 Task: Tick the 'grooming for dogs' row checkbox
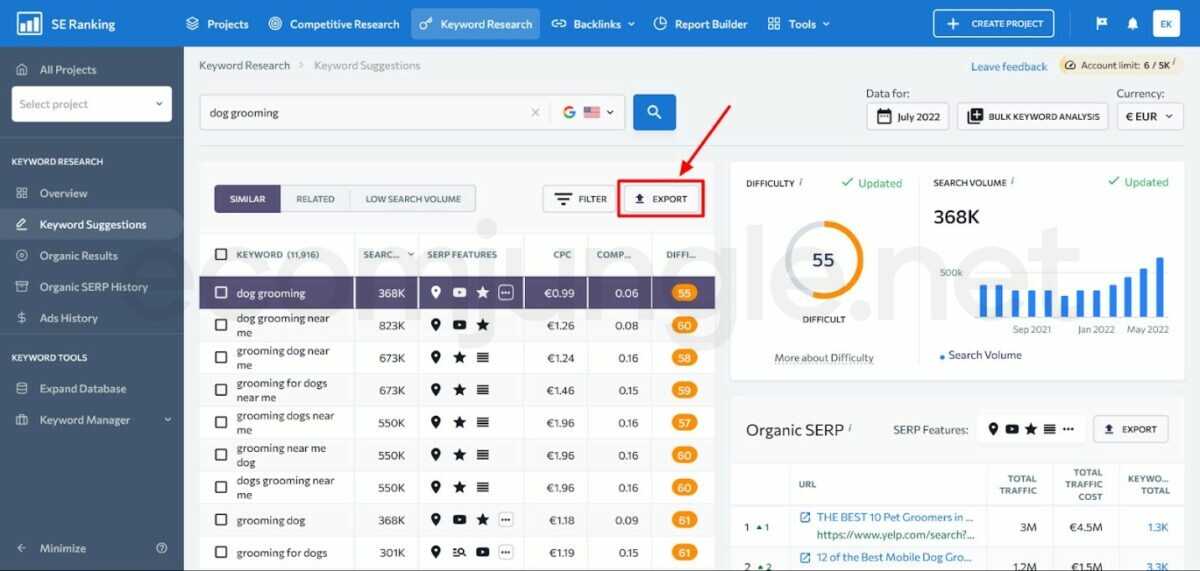pos(221,553)
